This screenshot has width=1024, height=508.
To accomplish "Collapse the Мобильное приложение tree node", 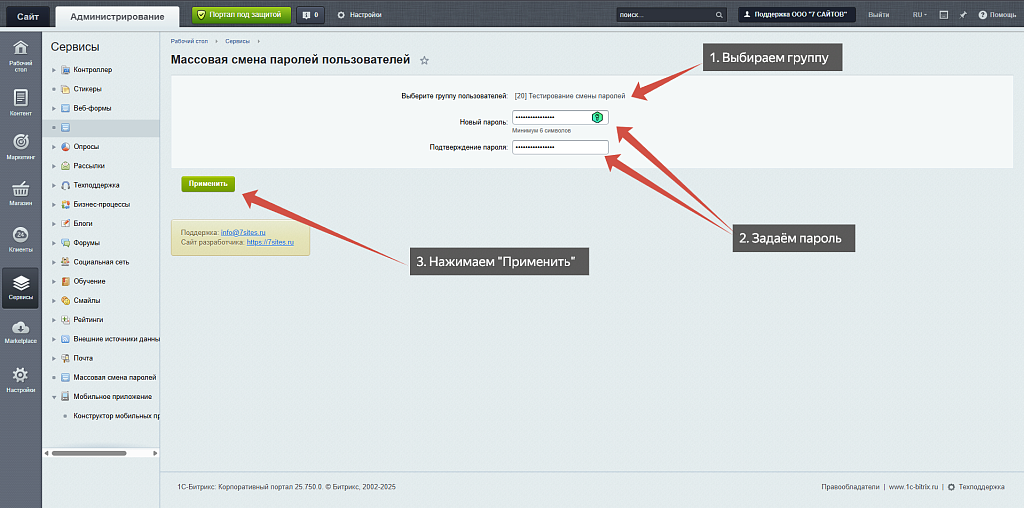I will tap(53, 396).
